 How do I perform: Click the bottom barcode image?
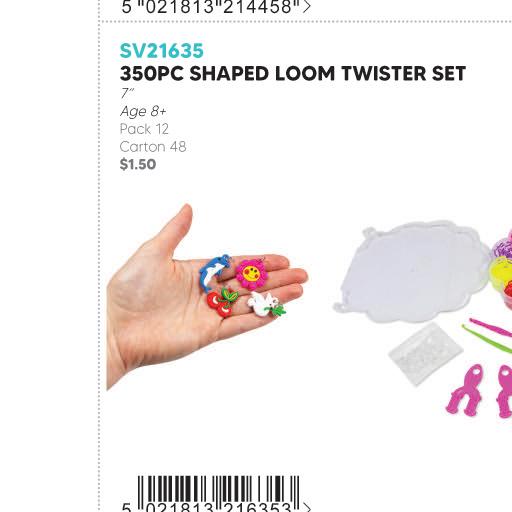point(218,492)
